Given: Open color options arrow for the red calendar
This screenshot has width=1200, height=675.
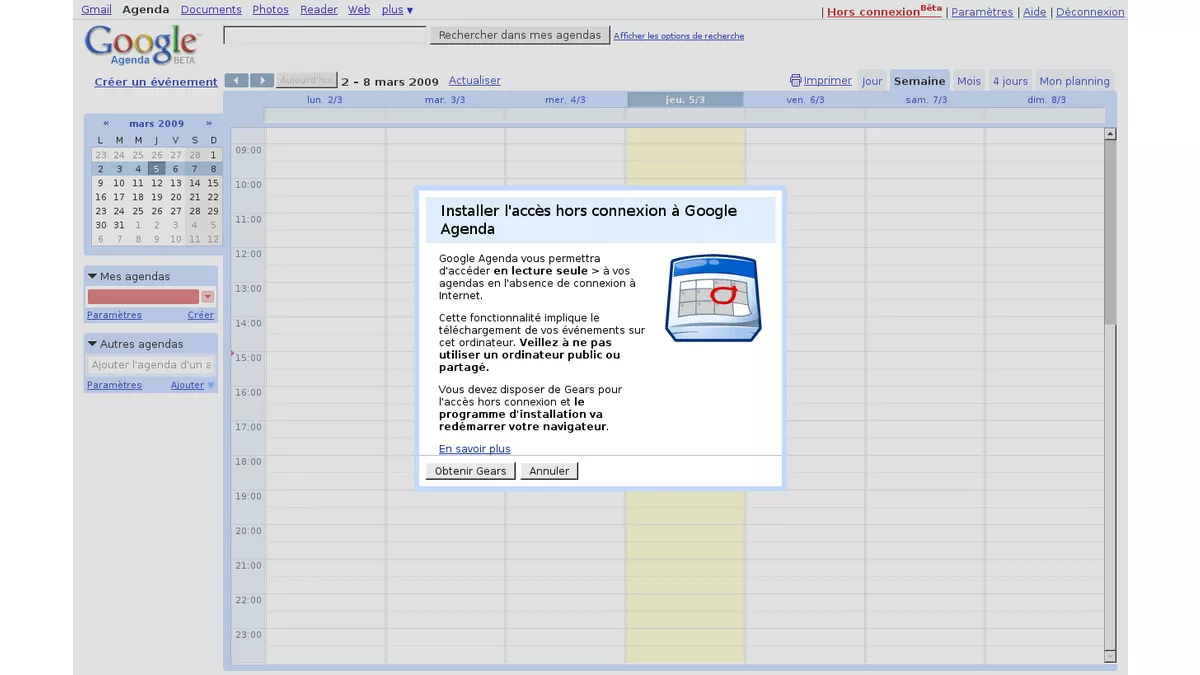Looking at the screenshot, I should 208,296.
